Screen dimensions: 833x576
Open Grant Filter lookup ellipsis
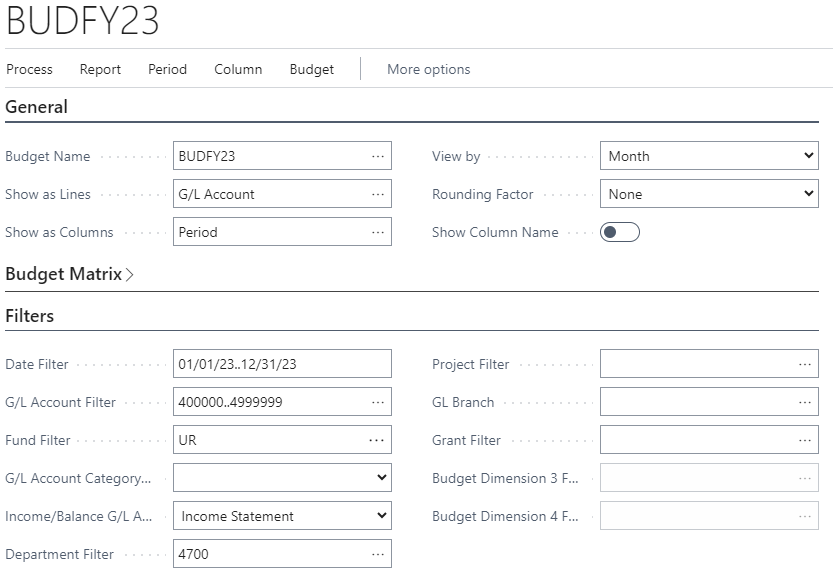point(804,440)
